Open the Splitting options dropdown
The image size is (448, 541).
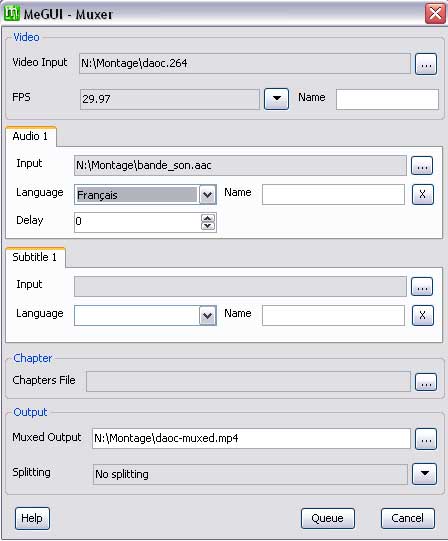pos(424,474)
